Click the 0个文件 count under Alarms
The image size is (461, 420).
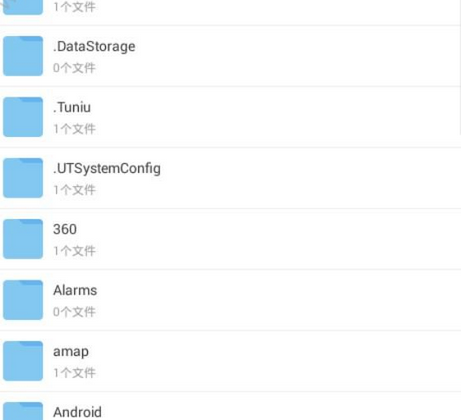(x=74, y=312)
